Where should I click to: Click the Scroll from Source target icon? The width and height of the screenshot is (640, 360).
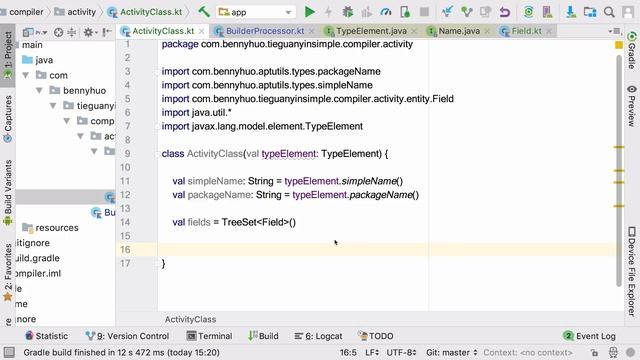58,32
